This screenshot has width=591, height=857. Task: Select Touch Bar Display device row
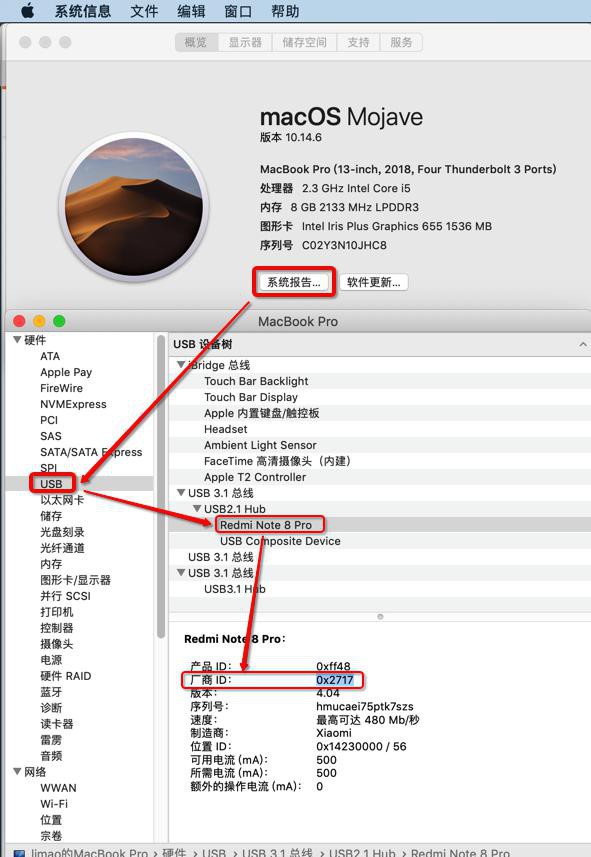click(379, 397)
